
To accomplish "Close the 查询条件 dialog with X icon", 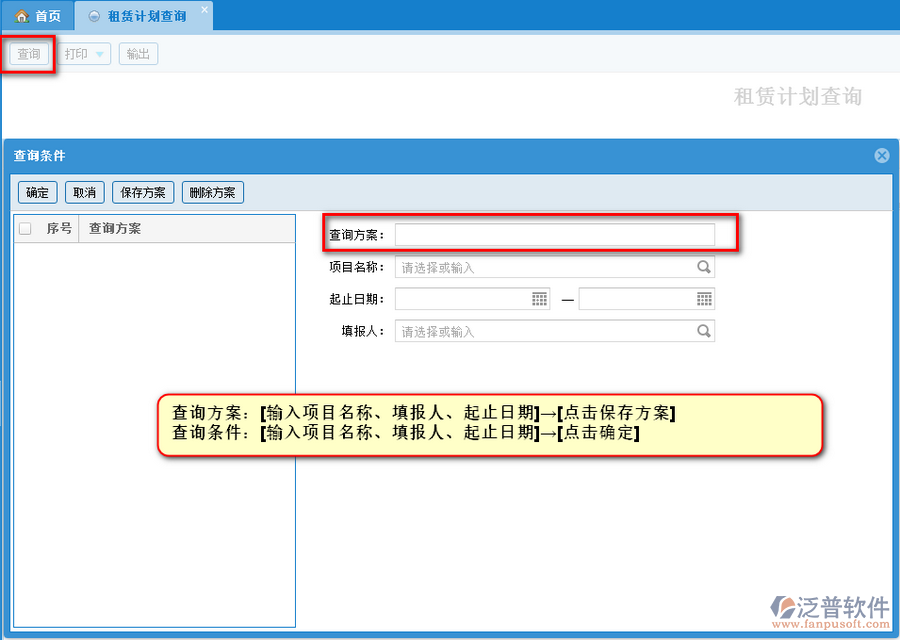I will click(881, 155).
